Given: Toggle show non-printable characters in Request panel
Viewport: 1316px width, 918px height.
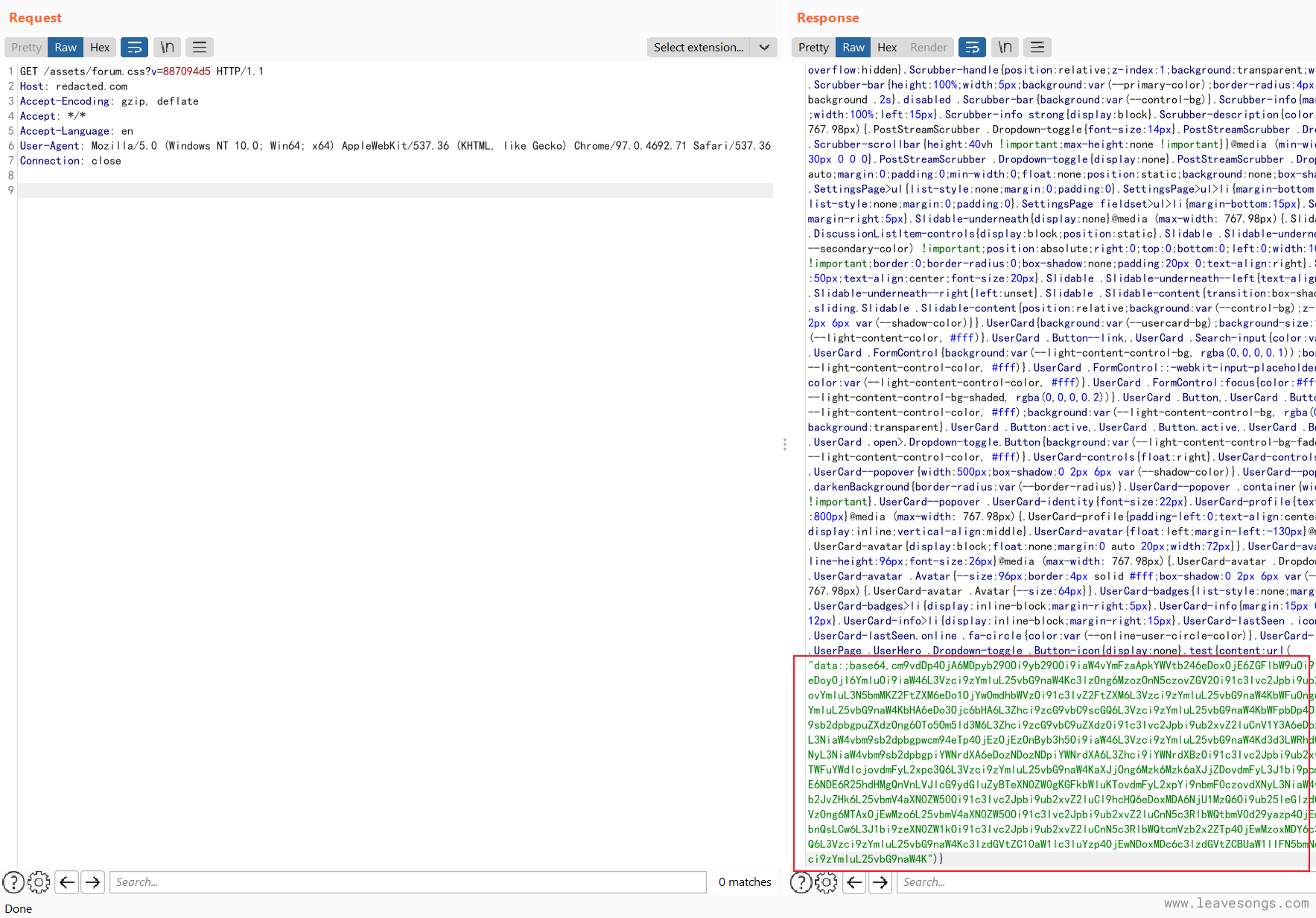Looking at the screenshot, I should point(168,48).
